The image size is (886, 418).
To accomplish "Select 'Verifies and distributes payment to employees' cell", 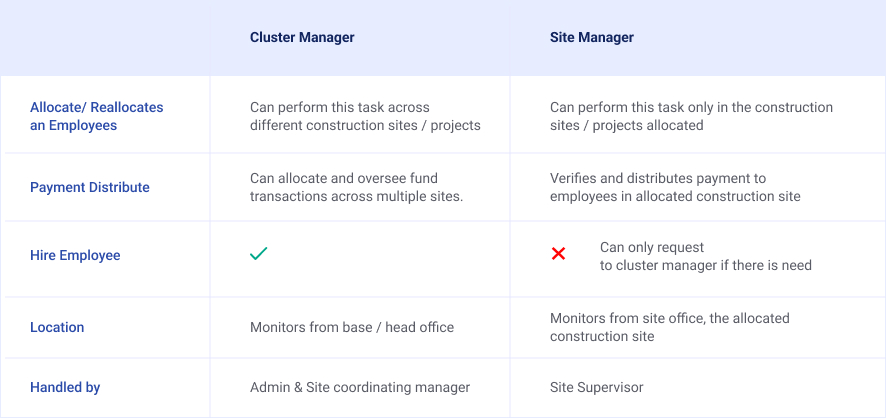I will 675,187.
